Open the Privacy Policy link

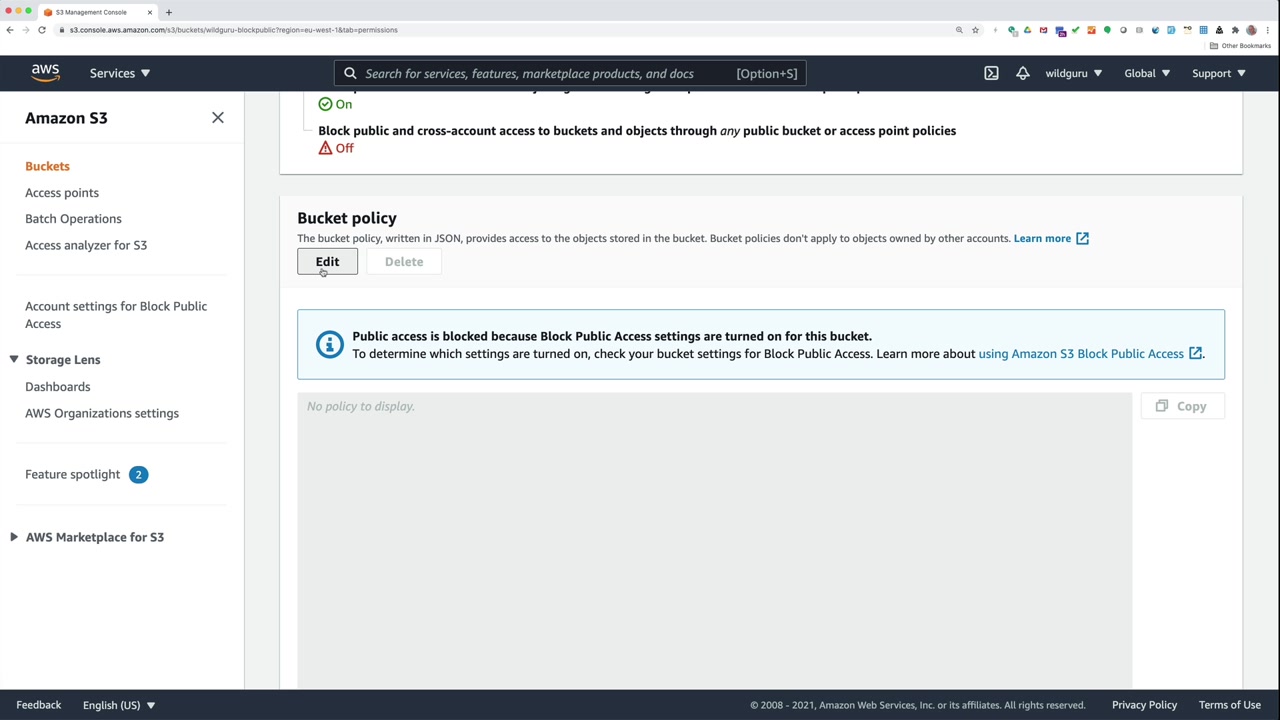(x=1144, y=705)
